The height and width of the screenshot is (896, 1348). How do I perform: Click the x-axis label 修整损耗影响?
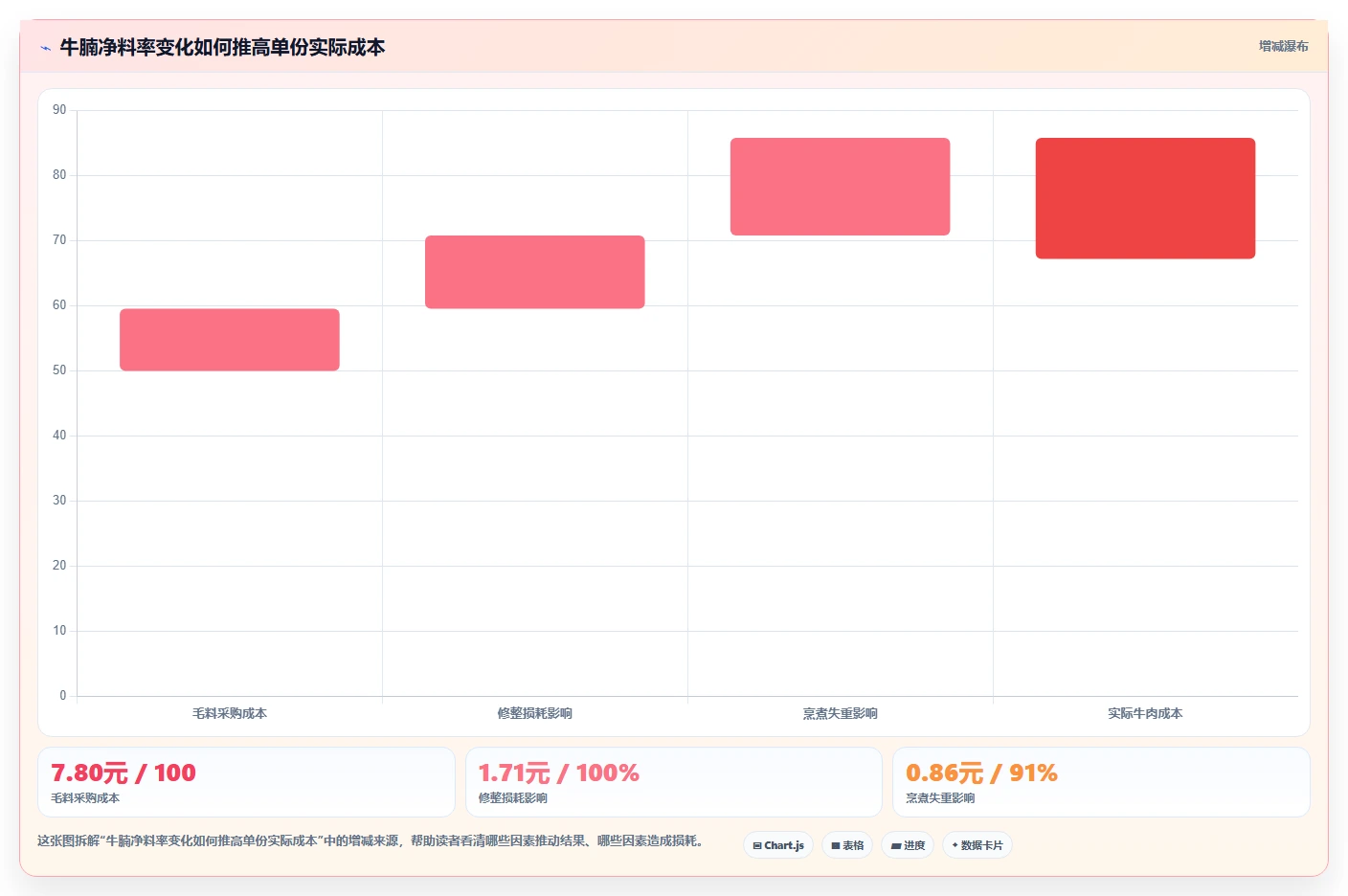pyautogui.click(x=535, y=713)
